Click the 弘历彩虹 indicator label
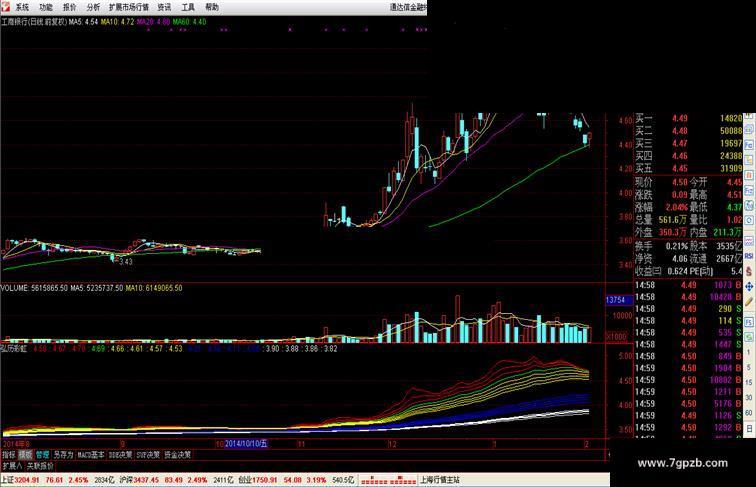 [x=14, y=348]
